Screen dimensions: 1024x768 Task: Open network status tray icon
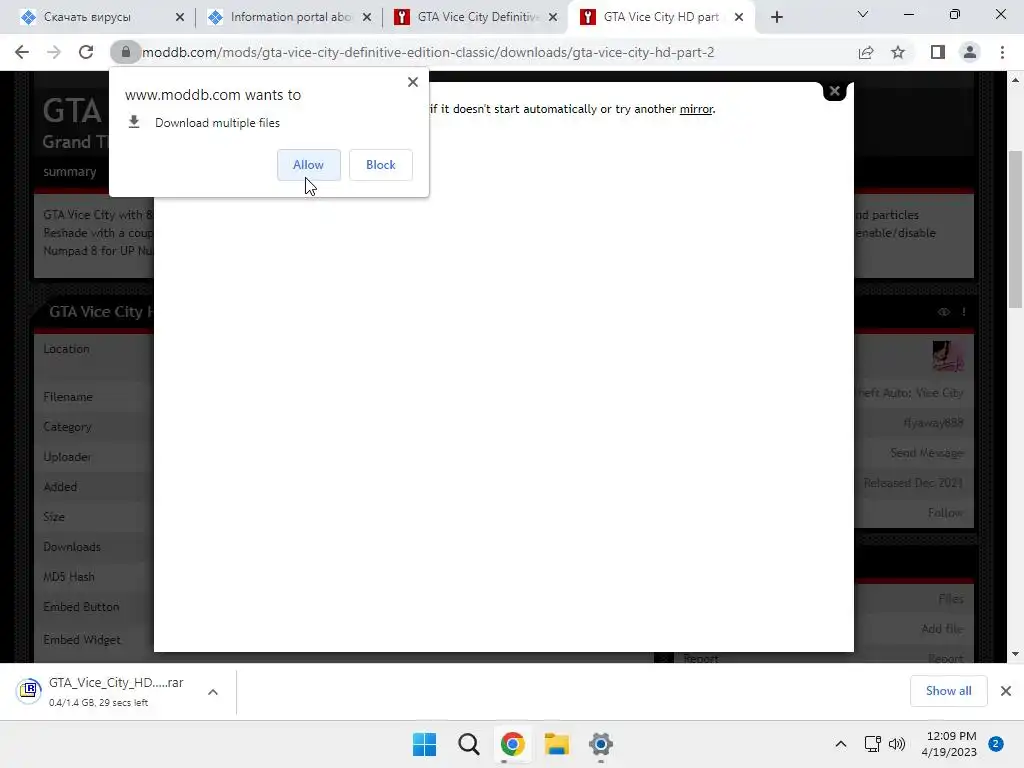coord(872,744)
